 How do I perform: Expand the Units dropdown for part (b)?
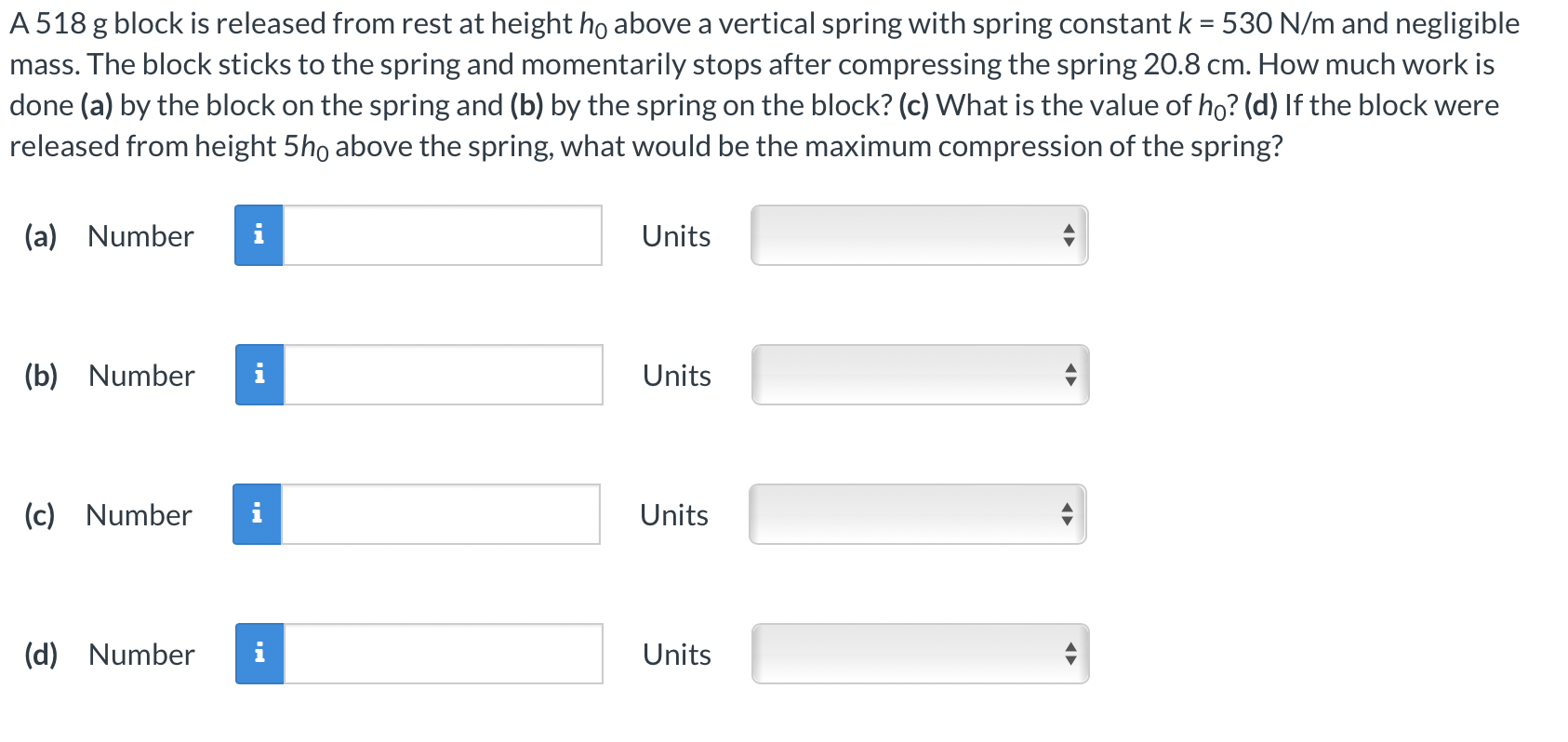(x=920, y=375)
